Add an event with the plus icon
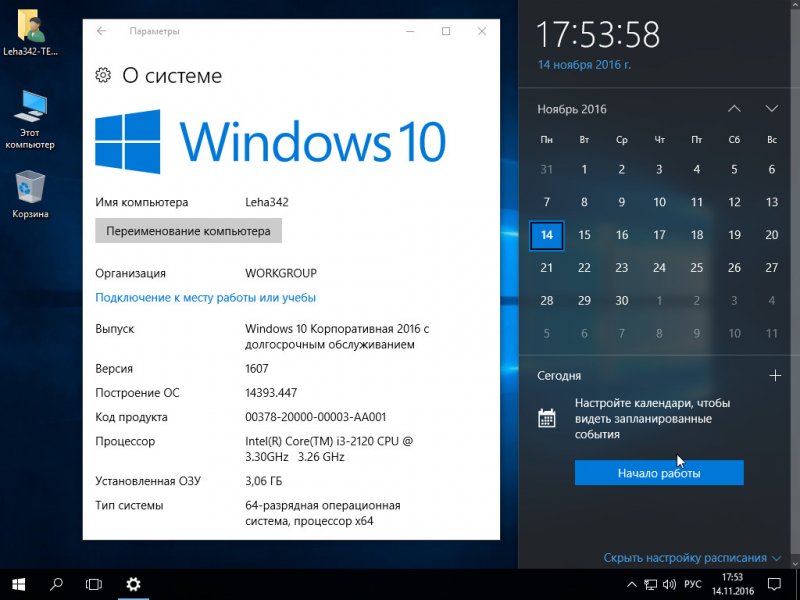 point(775,376)
